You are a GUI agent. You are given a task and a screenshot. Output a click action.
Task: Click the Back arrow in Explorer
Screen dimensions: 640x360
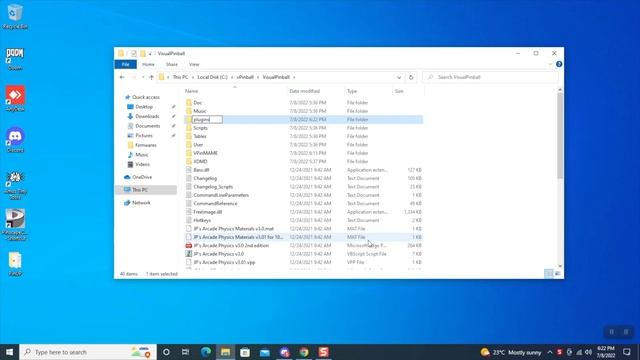pos(122,77)
